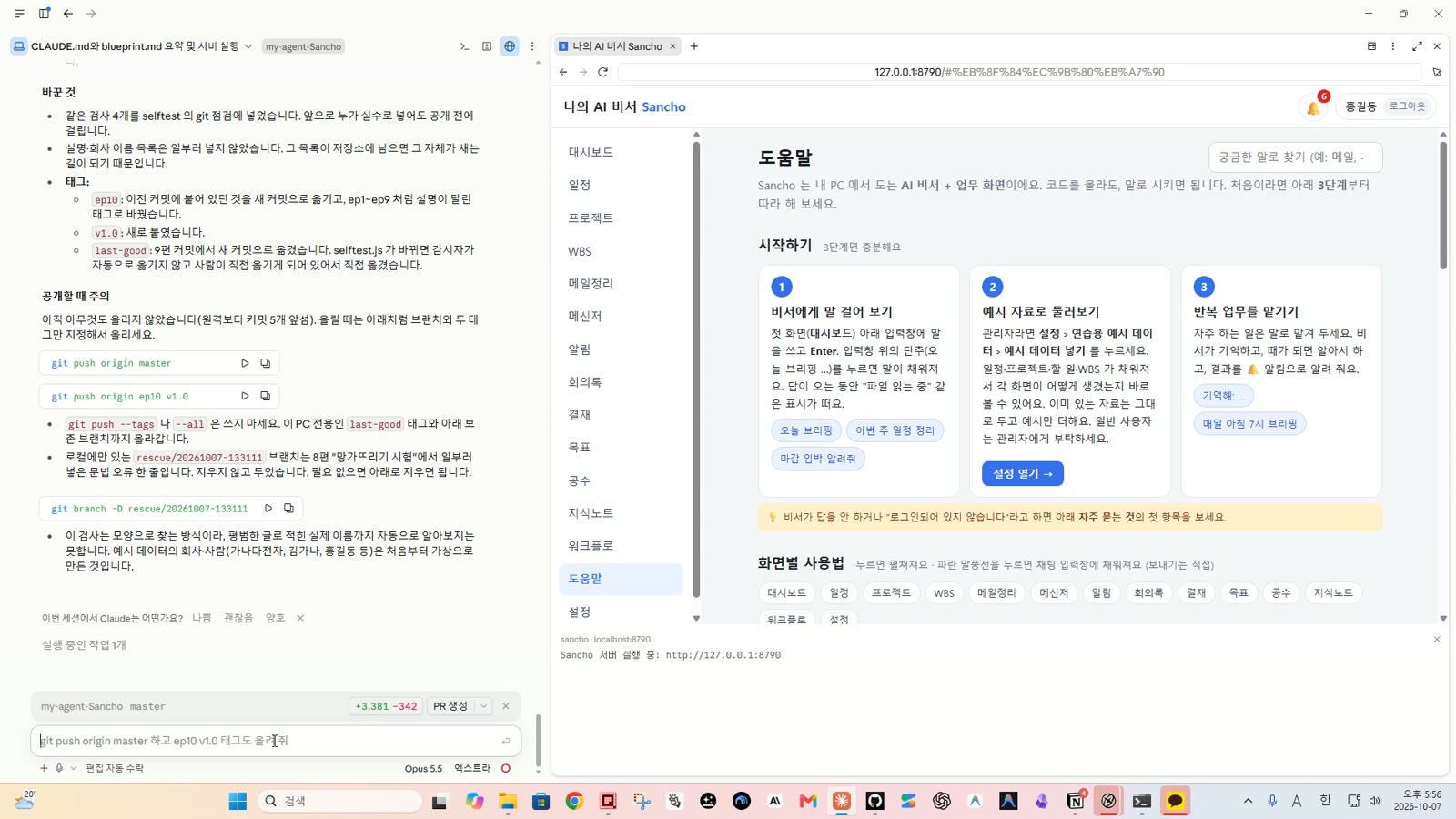Click the microphone voice input icon
The width and height of the screenshot is (1456, 819).
[59, 768]
